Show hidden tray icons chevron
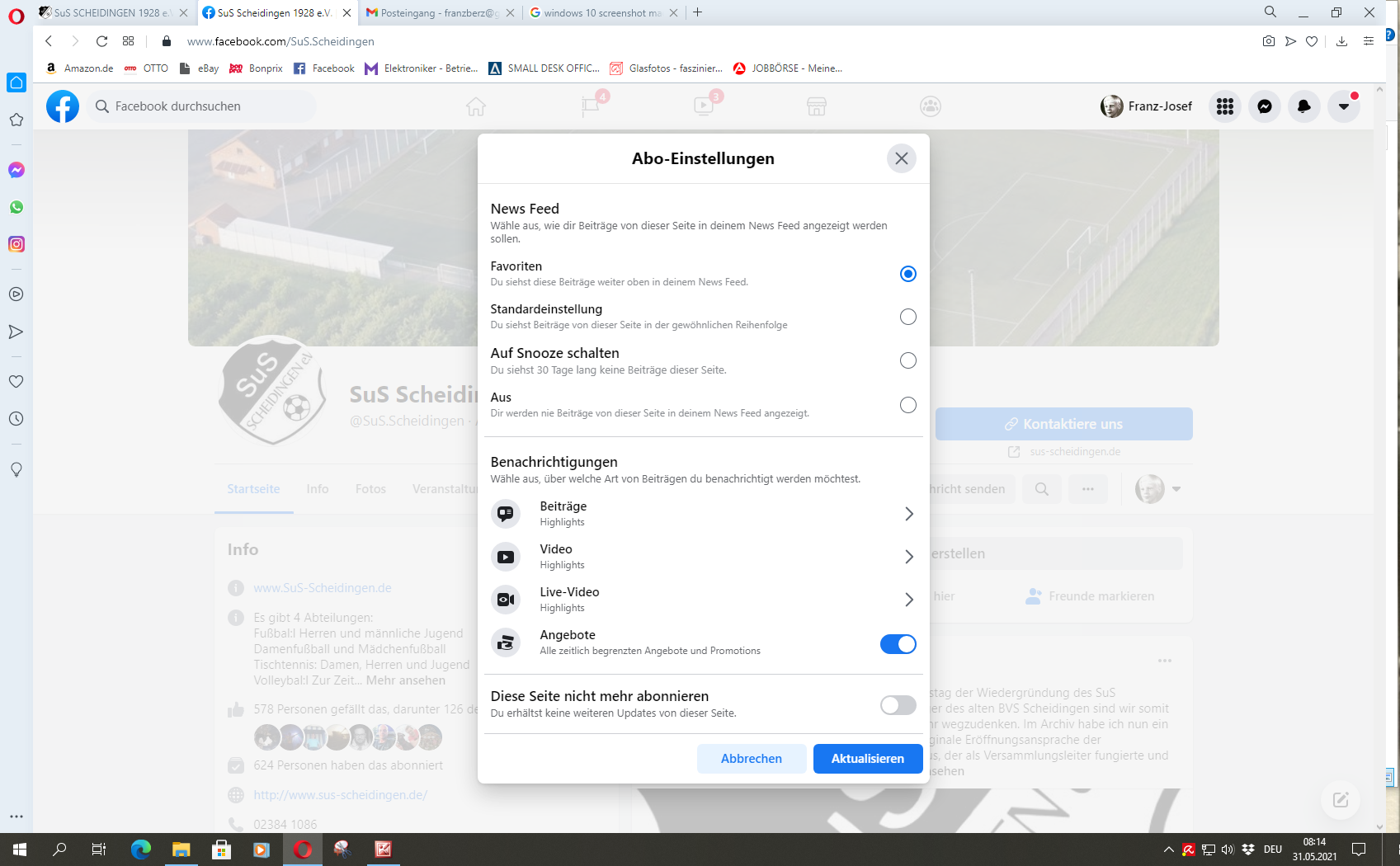Viewport: 1400px width, 866px height. (x=1168, y=850)
